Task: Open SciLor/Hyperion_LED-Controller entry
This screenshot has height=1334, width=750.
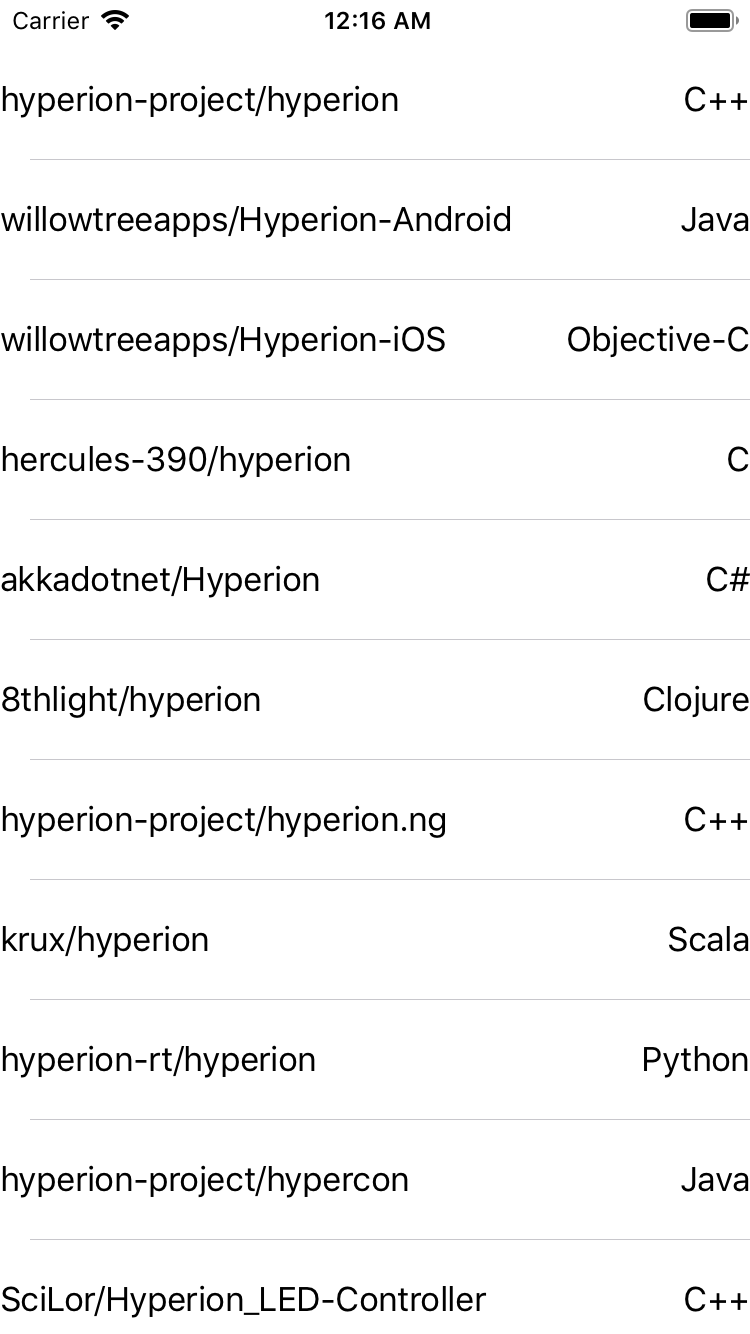Action: [x=243, y=1299]
